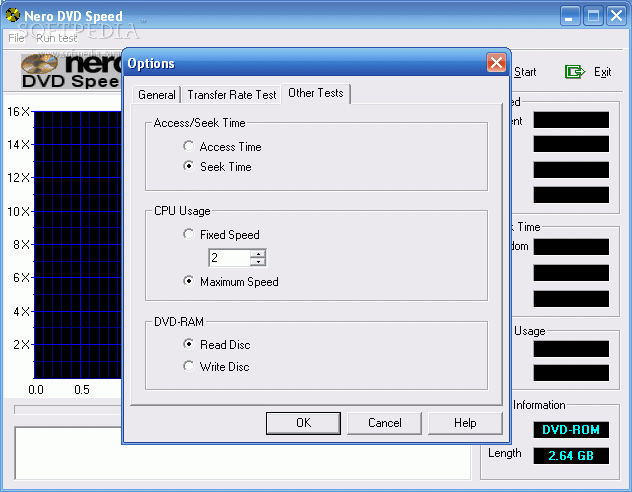Select the Other Tests tab
Image resolution: width=632 pixels, height=492 pixels.
[316, 93]
